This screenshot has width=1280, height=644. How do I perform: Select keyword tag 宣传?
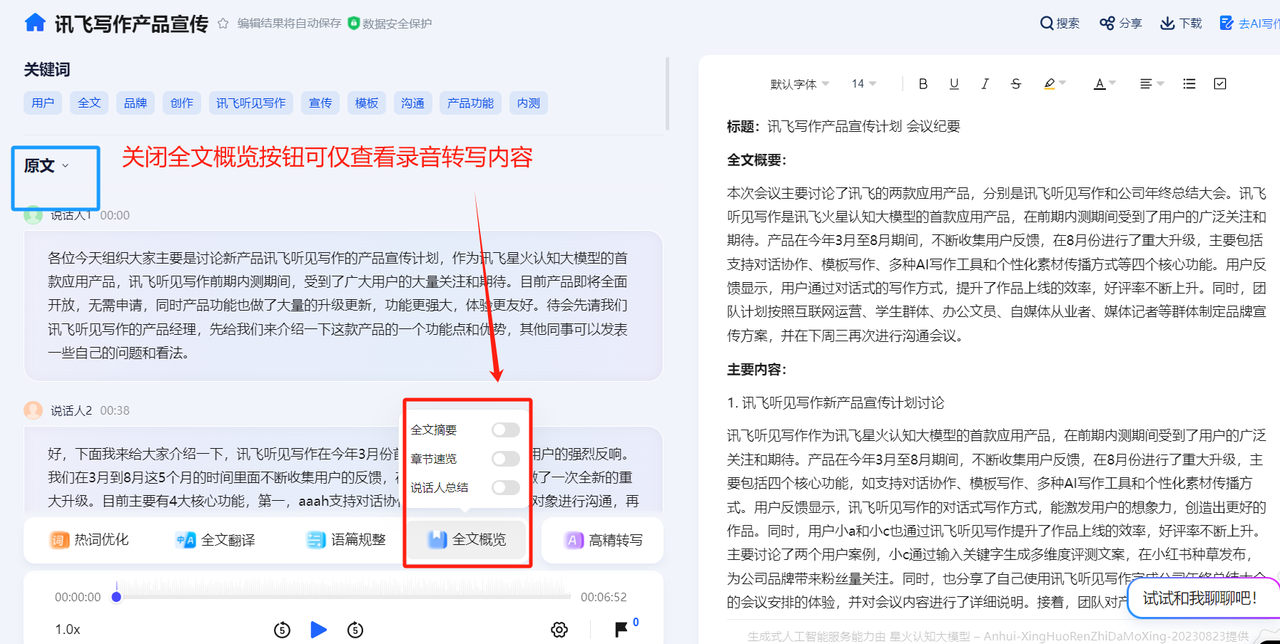point(320,103)
